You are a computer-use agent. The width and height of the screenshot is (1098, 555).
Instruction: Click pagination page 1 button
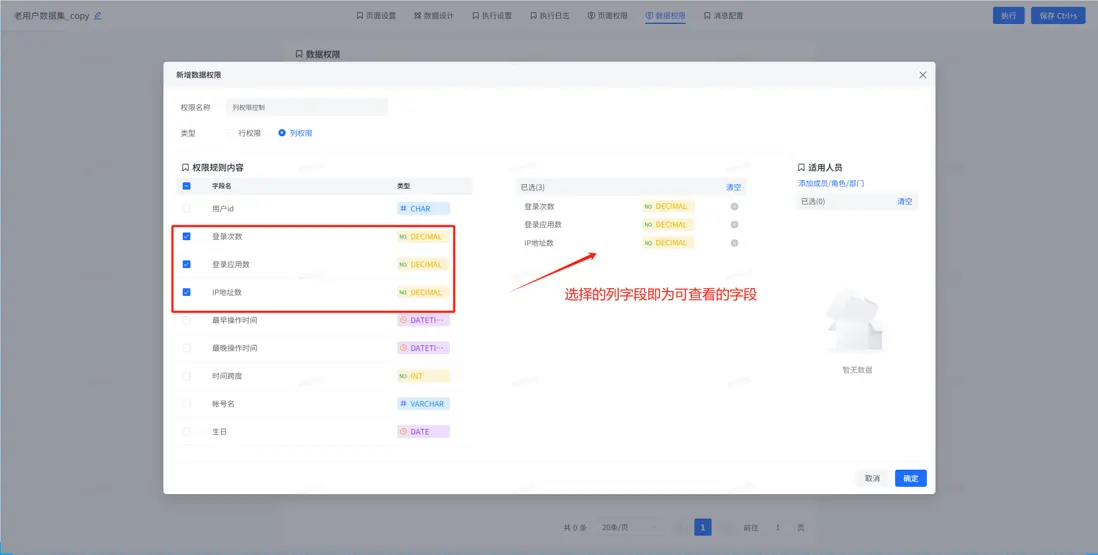tap(702, 528)
